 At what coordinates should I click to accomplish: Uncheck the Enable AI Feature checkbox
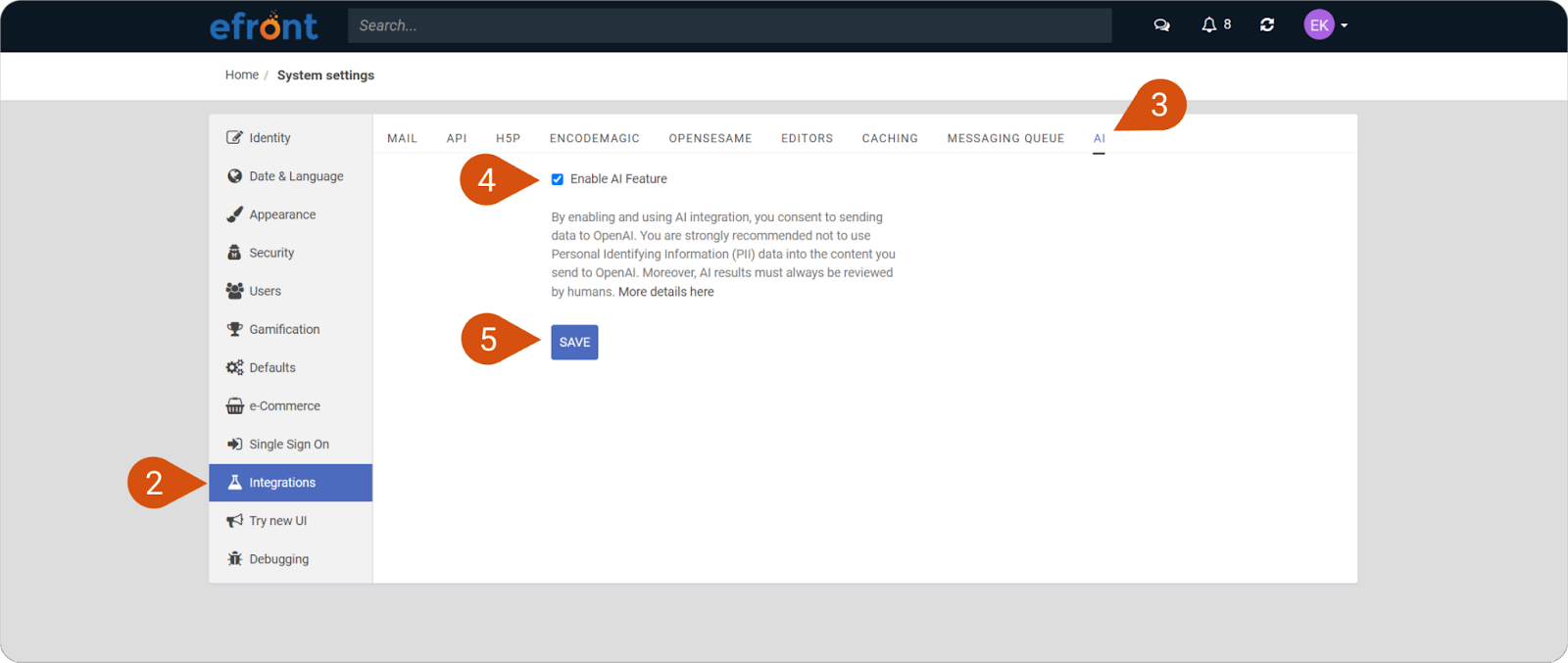click(558, 179)
